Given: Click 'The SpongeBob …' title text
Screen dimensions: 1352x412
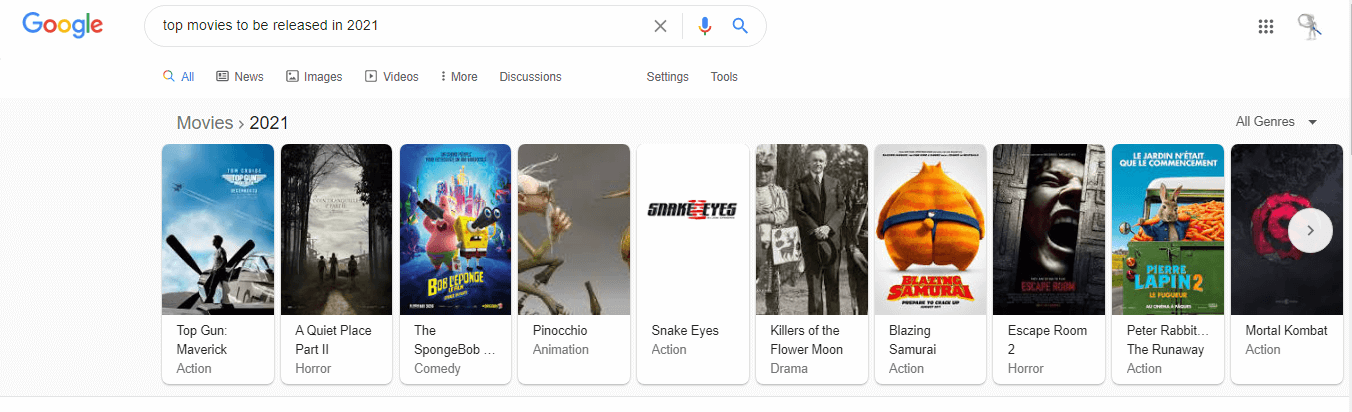Looking at the screenshot, I should tap(455, 340).
